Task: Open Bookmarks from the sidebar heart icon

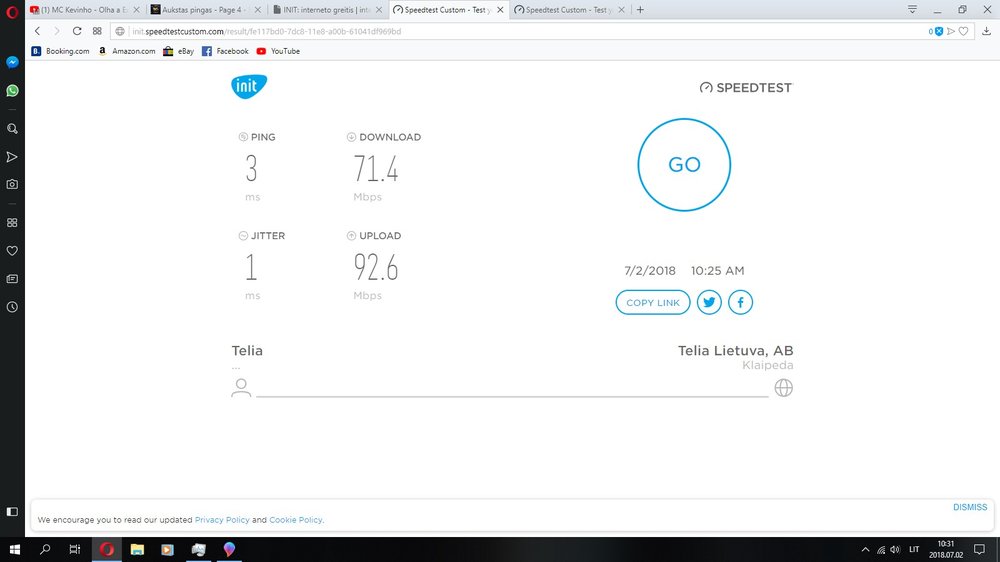Action: [12, 250]
